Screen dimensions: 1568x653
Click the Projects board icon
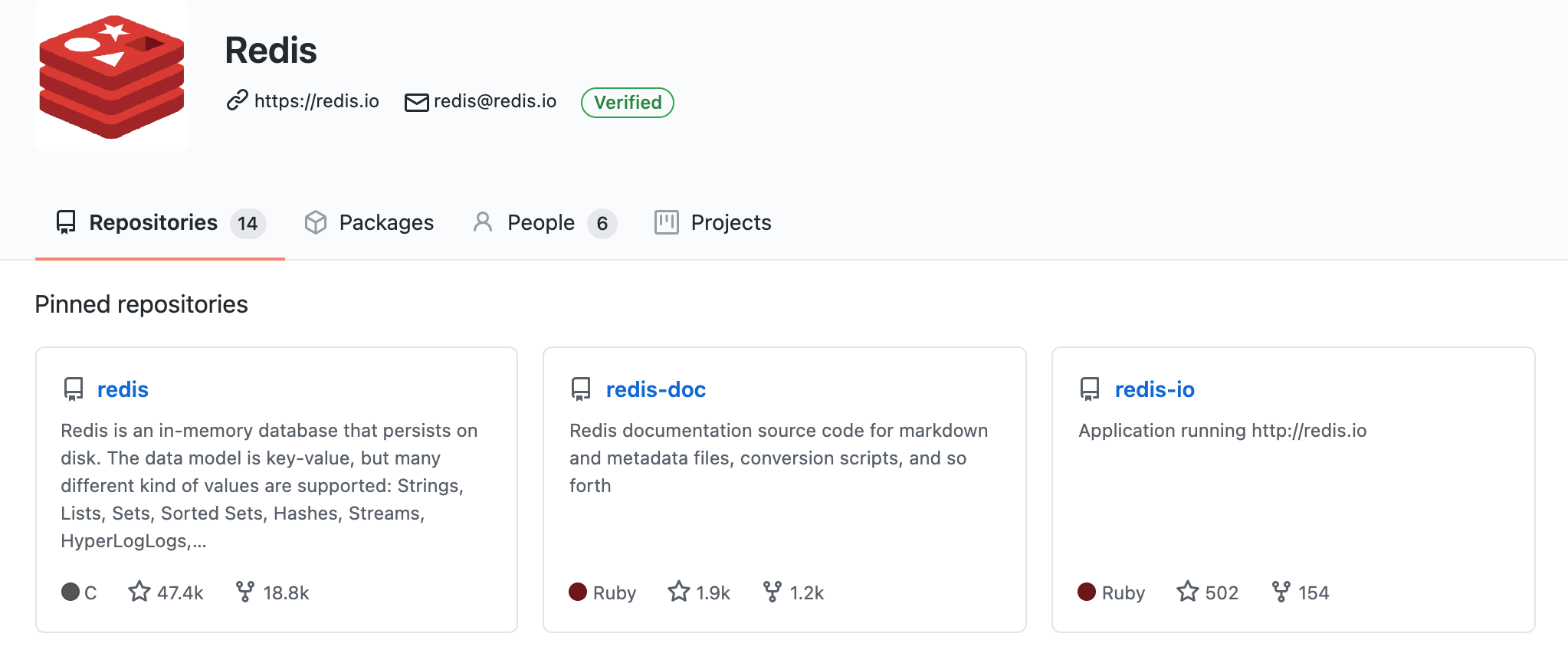[667, 222]
